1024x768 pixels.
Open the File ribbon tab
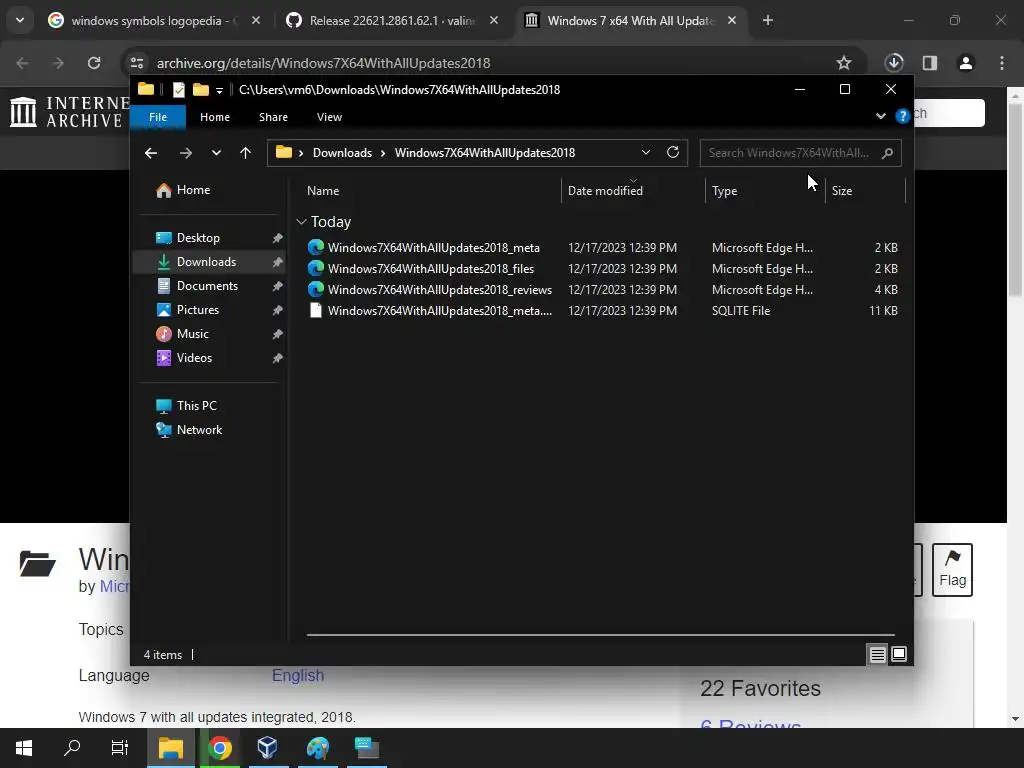click(158, 117)
